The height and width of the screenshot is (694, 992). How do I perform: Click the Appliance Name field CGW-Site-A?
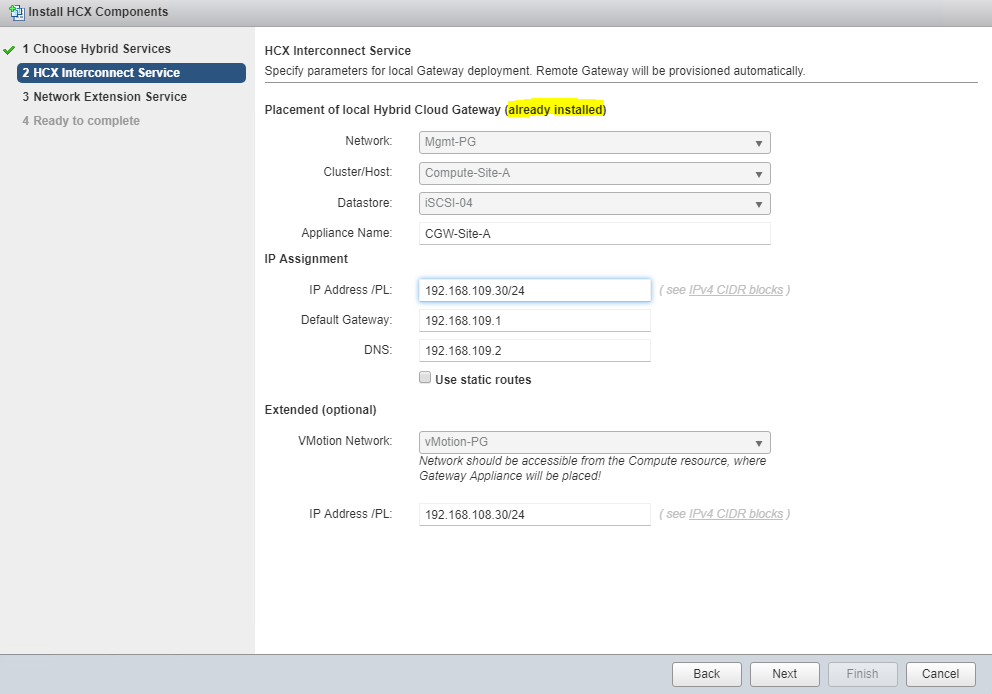pos(594,233)
